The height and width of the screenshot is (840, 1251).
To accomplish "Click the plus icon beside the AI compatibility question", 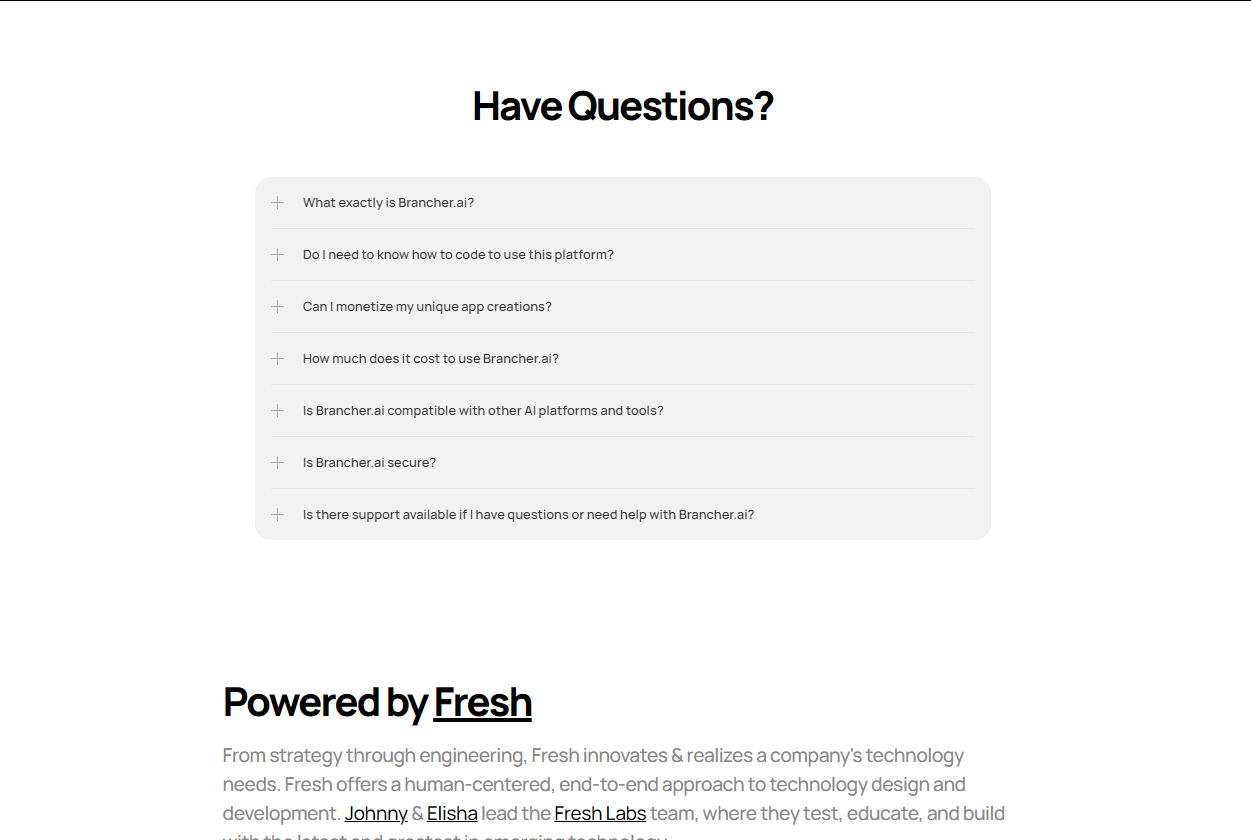I will coord(278,411).
